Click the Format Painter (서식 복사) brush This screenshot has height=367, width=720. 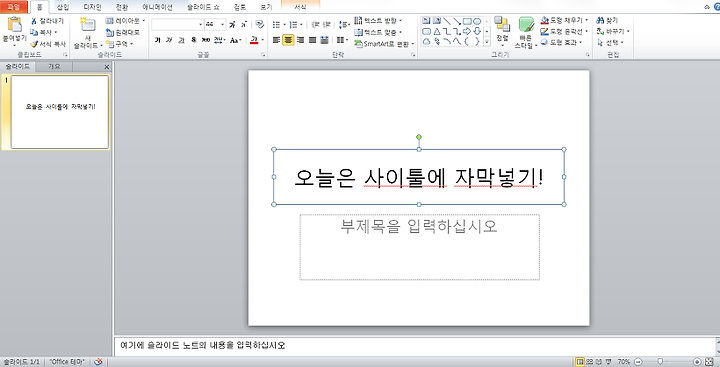tap(48, 45)
